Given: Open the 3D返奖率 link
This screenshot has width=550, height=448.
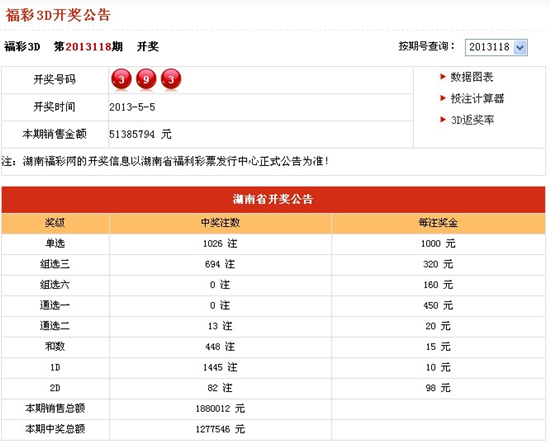Looking at the screenshot, I should point(472,120).
